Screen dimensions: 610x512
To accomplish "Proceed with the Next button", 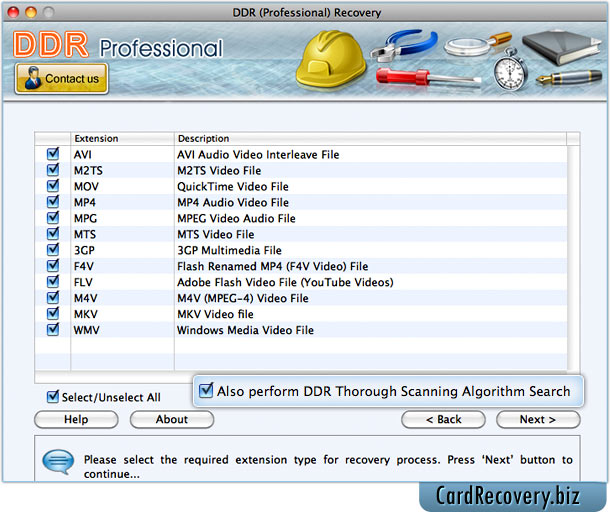I will tap(538, 419).
